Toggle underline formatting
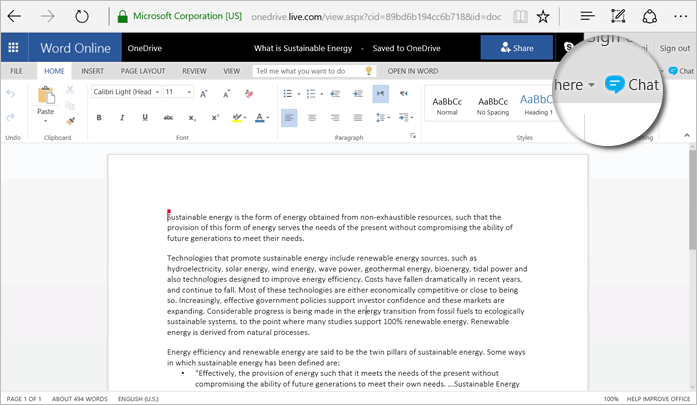The width and height of the screenshot is (697, 405). [x=145, y=118]
